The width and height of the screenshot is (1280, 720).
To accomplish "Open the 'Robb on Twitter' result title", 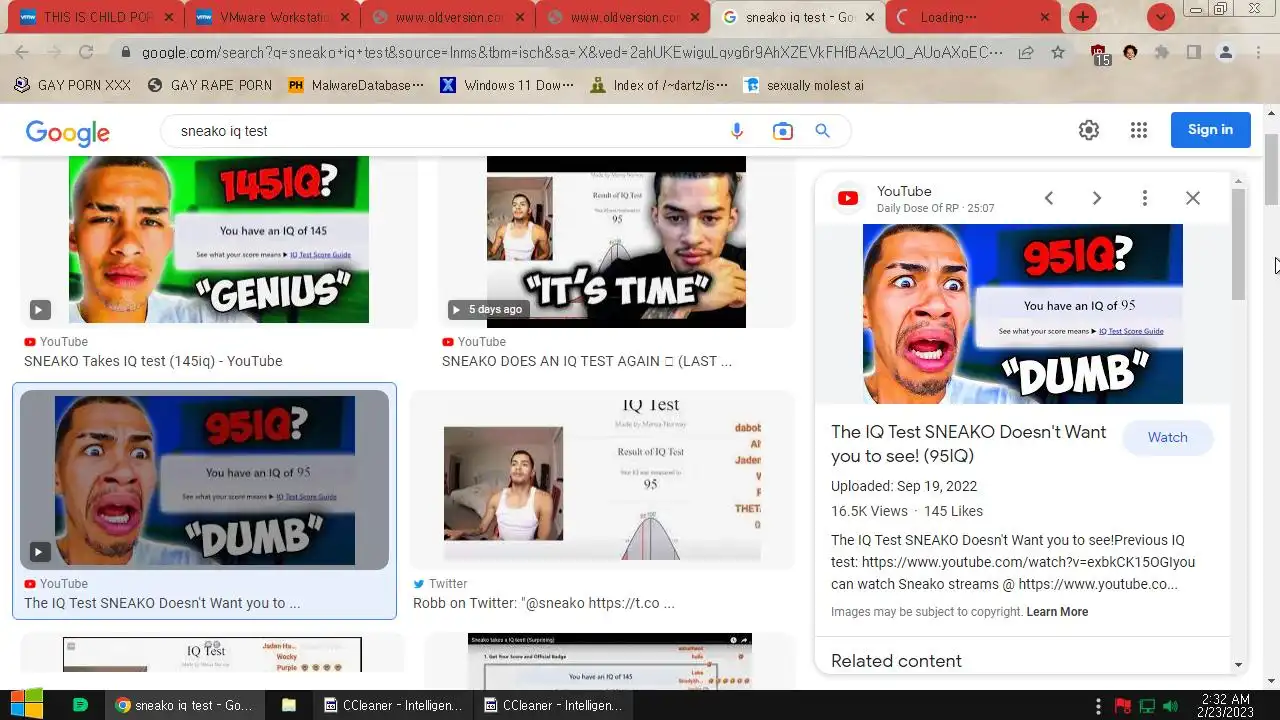I will coord(543,603).
